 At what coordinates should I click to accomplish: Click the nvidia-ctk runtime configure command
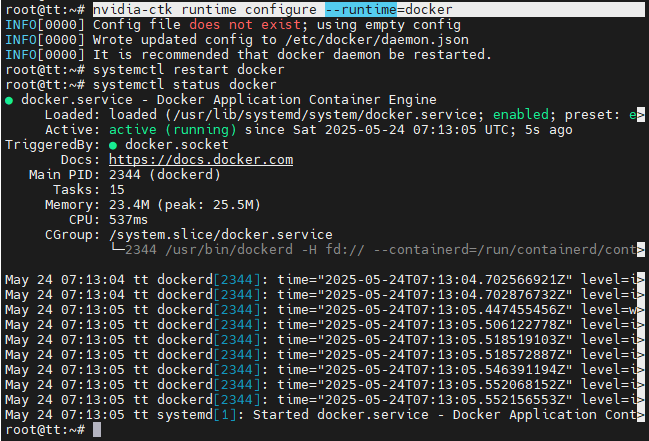[x=272, y=10]
